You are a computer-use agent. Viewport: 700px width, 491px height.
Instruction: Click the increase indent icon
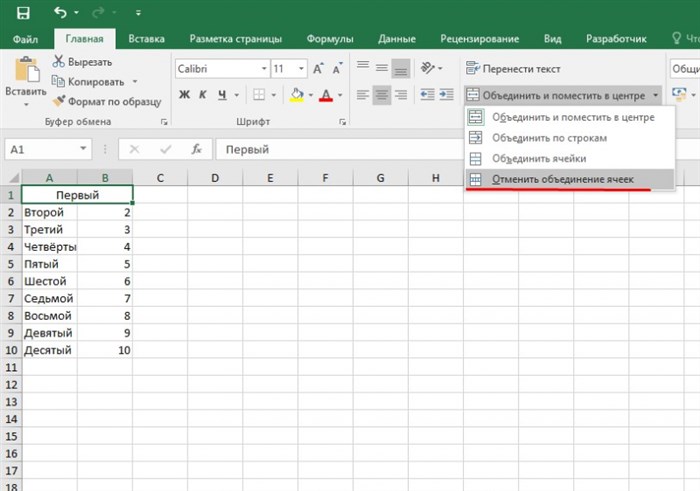[x=446, y=95]
